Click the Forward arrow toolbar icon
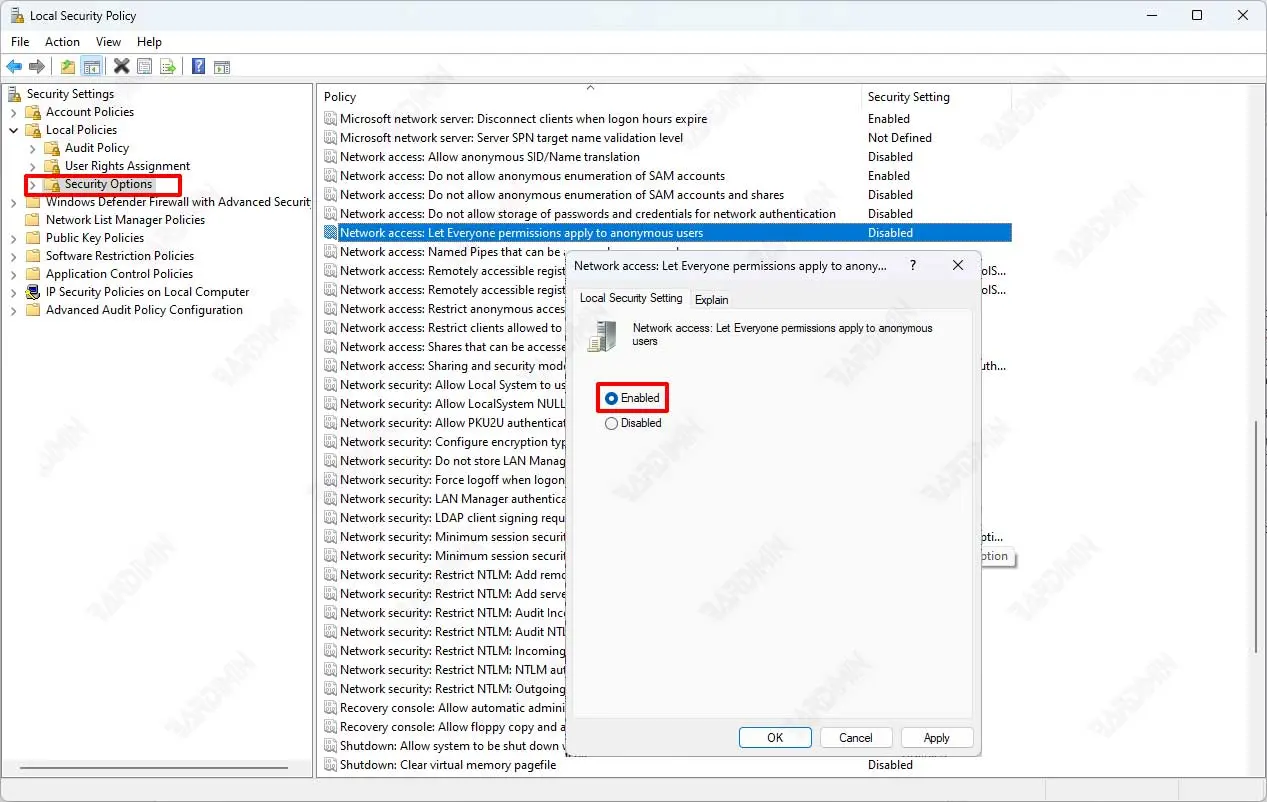The width and height of the screenshot is (1267, 802). coord(37,67)
